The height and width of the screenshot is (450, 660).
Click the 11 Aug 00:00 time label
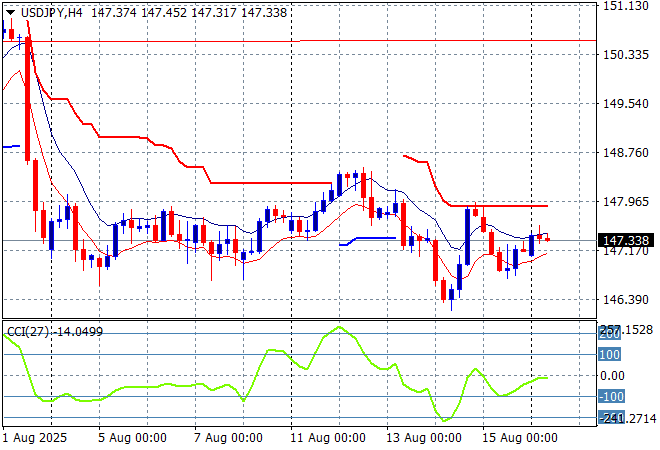[327, 438]
